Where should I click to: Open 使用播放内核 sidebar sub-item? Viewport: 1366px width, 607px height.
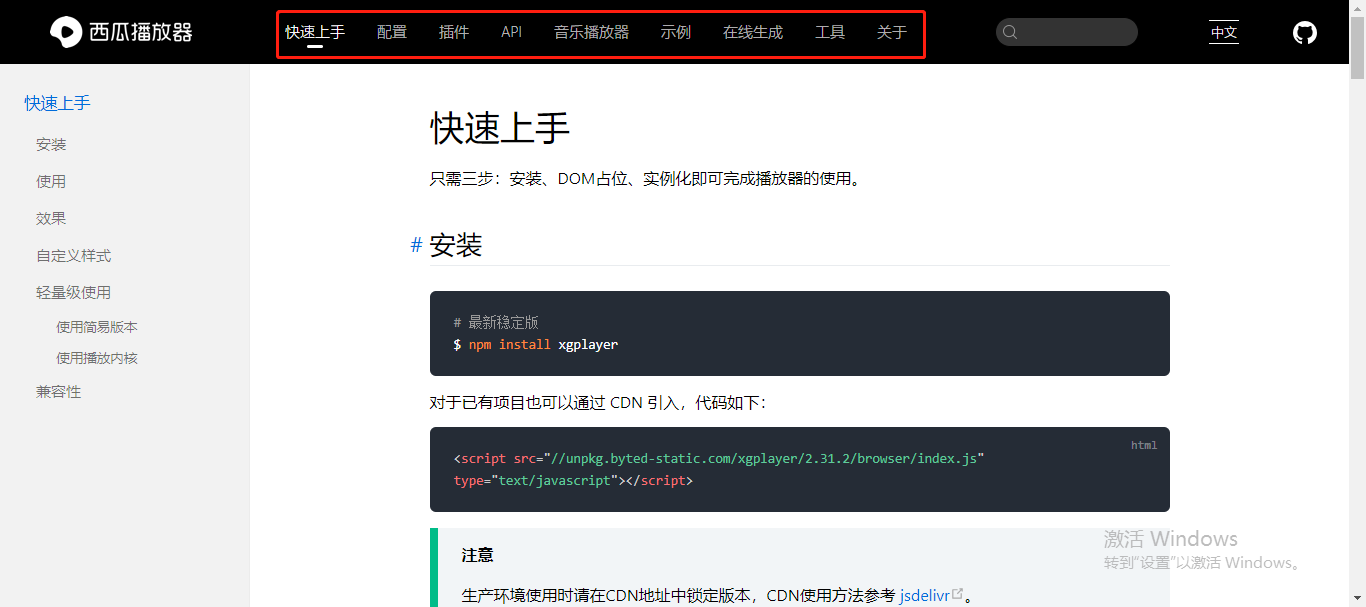pyautogui.click(x=97, y=358)
